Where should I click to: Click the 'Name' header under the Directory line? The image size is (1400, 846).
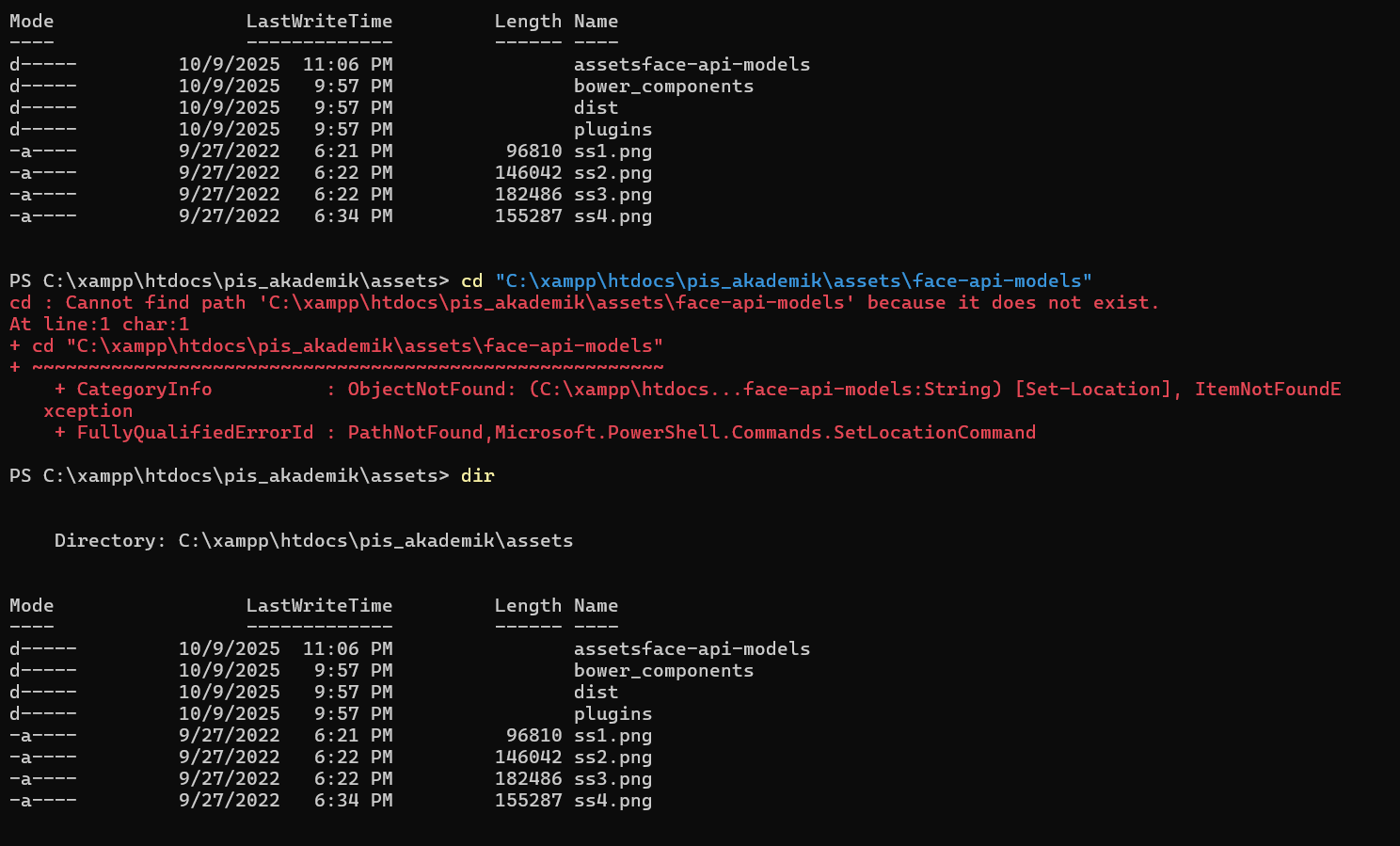coord(597,605)
